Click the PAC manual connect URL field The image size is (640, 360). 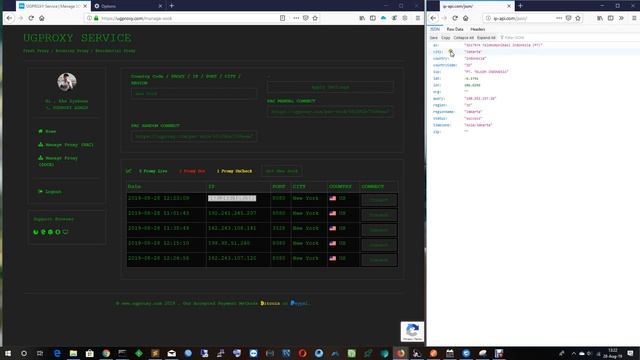(330, 111)
